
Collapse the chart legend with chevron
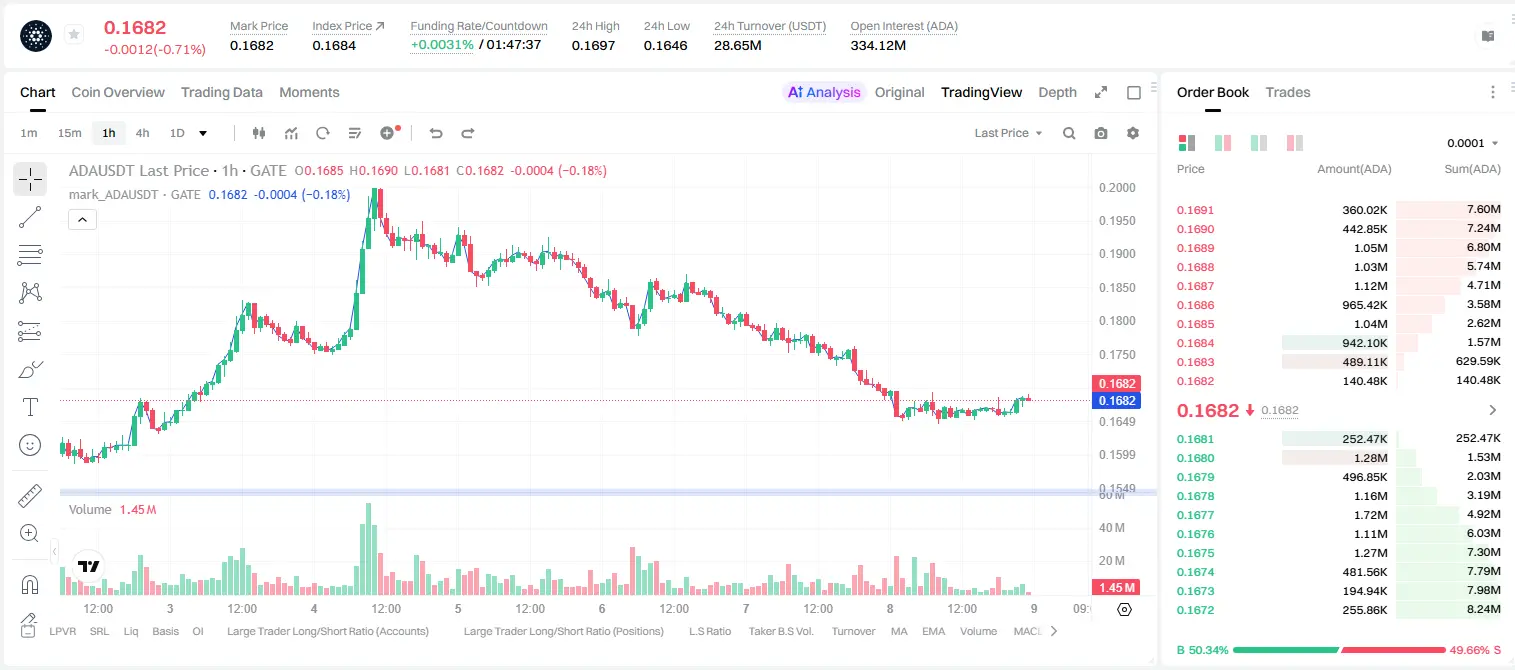(83, 219)
